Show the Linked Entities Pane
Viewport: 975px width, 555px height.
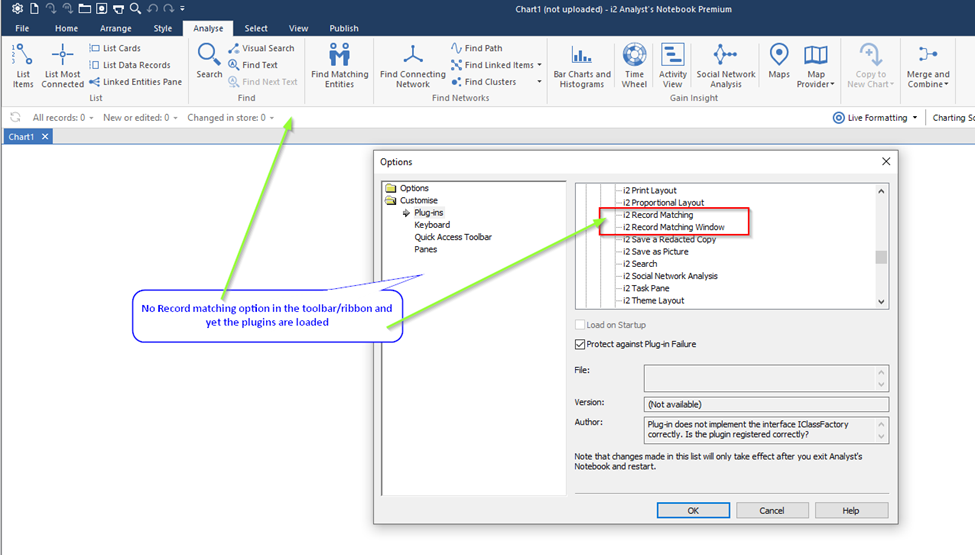(136, 81)
